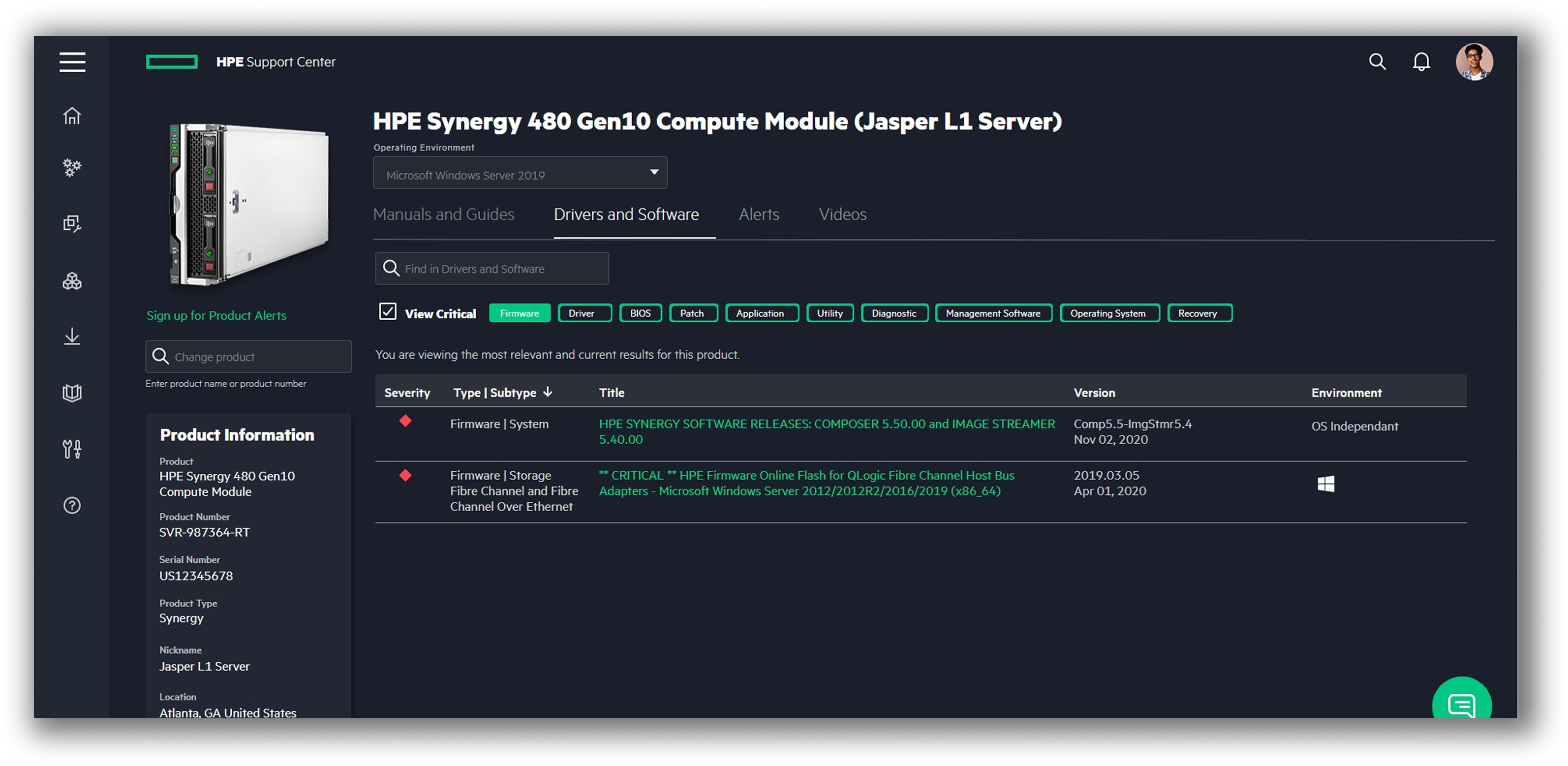The width and height of the screenshot is (1568, 766).
Task: Click in the Change product field
Action: [x=248, y=356]
